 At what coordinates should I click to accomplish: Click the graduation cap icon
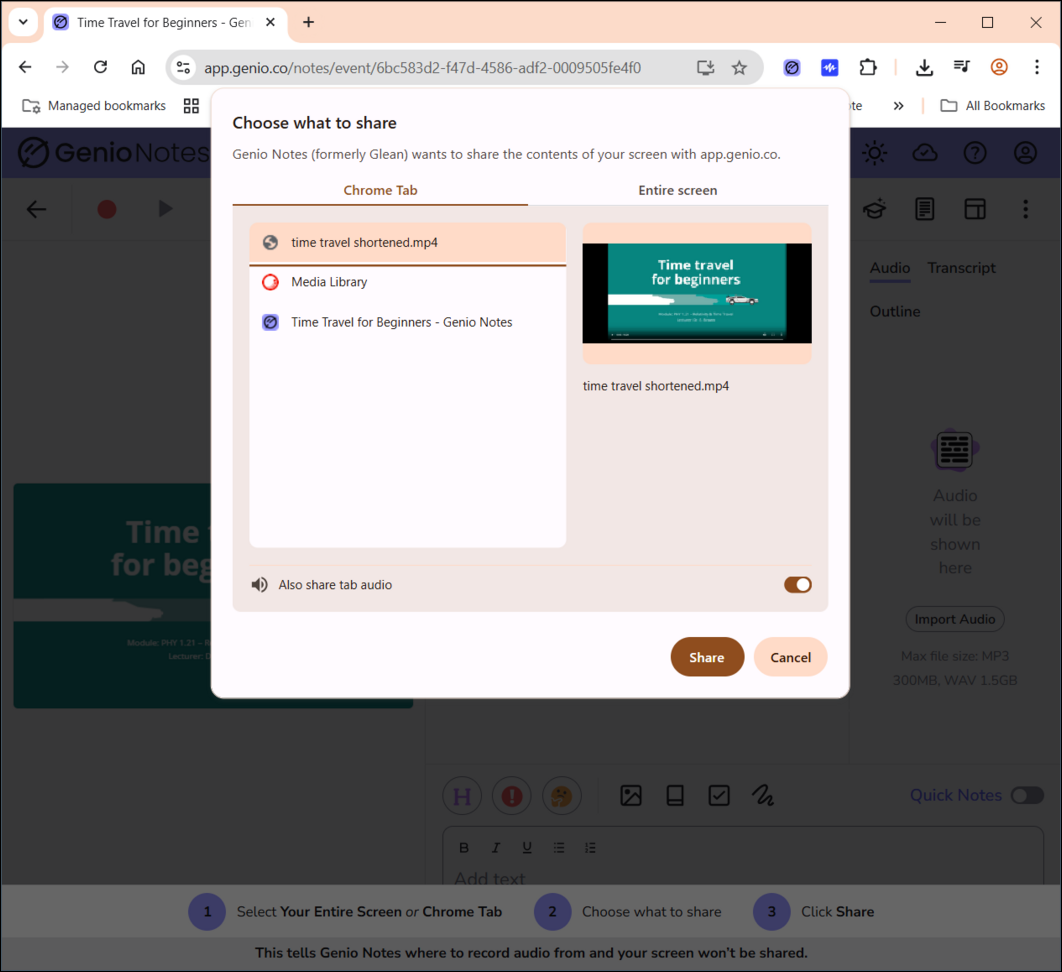875,209
